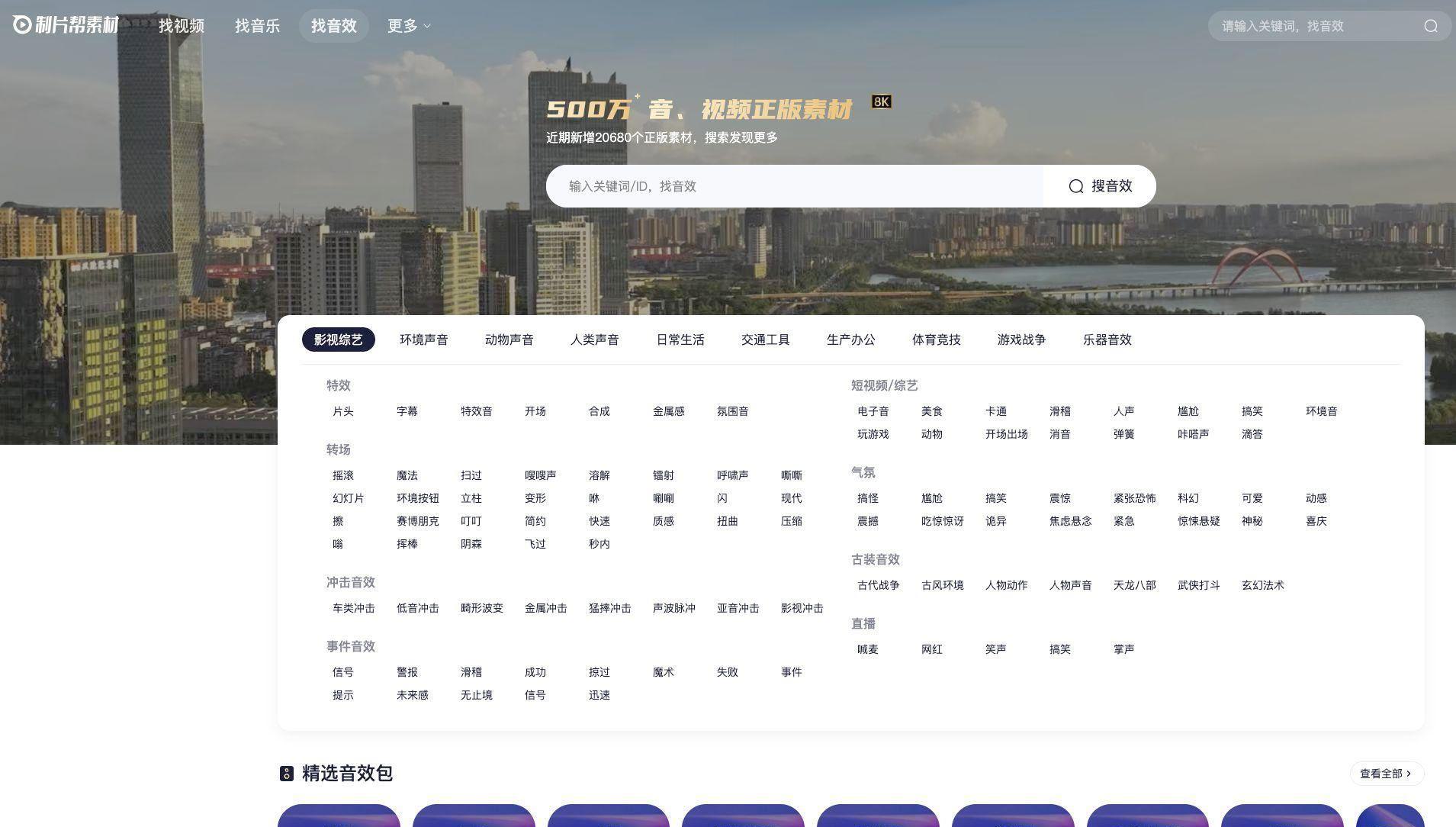
Task: Open the 找视频 navigation item
Action: [182, 26]
